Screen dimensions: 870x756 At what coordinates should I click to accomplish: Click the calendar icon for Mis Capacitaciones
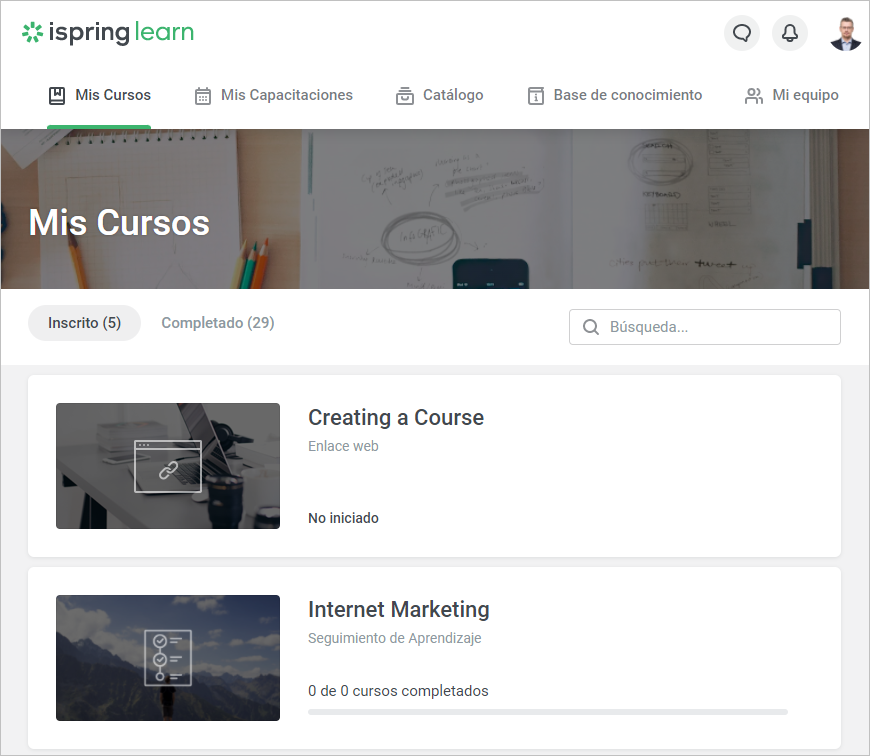(203, 96)
